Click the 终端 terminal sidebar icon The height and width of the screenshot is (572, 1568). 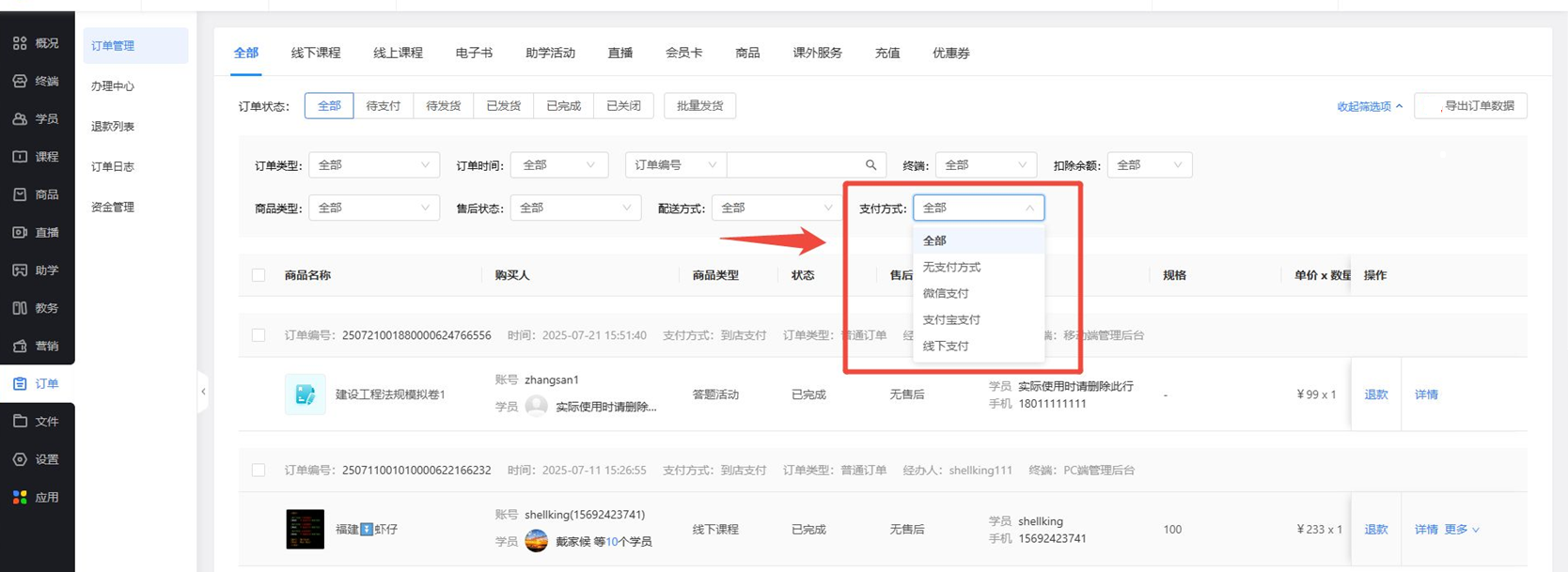pos(20,81)
